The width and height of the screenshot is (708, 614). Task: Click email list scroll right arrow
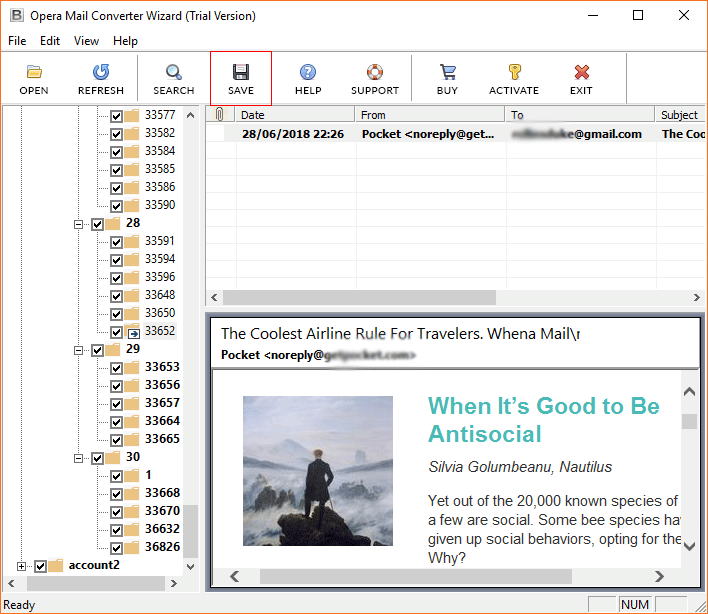coord(697,298)
